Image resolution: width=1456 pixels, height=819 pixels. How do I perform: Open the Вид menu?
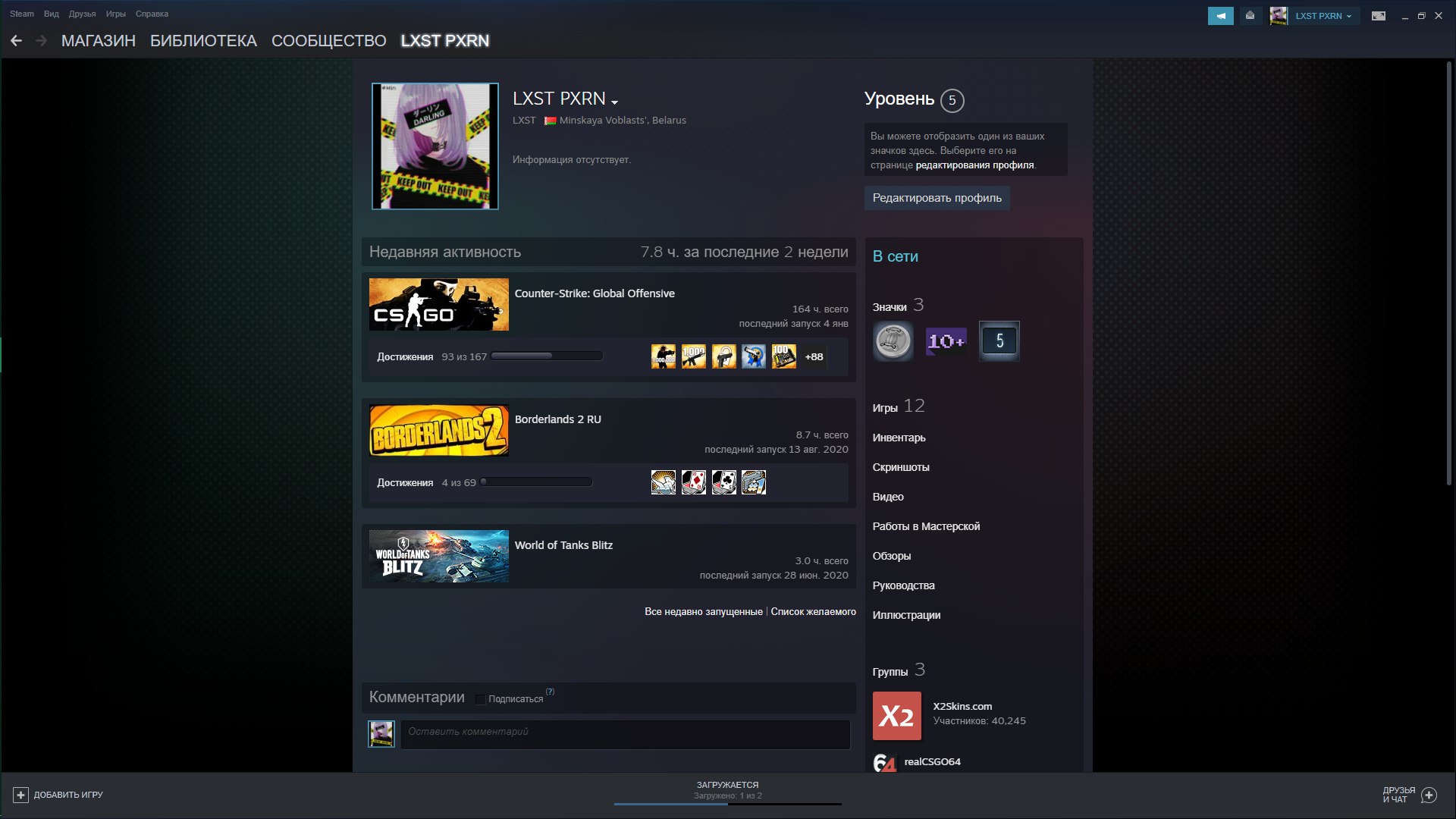tap(52, 14)
